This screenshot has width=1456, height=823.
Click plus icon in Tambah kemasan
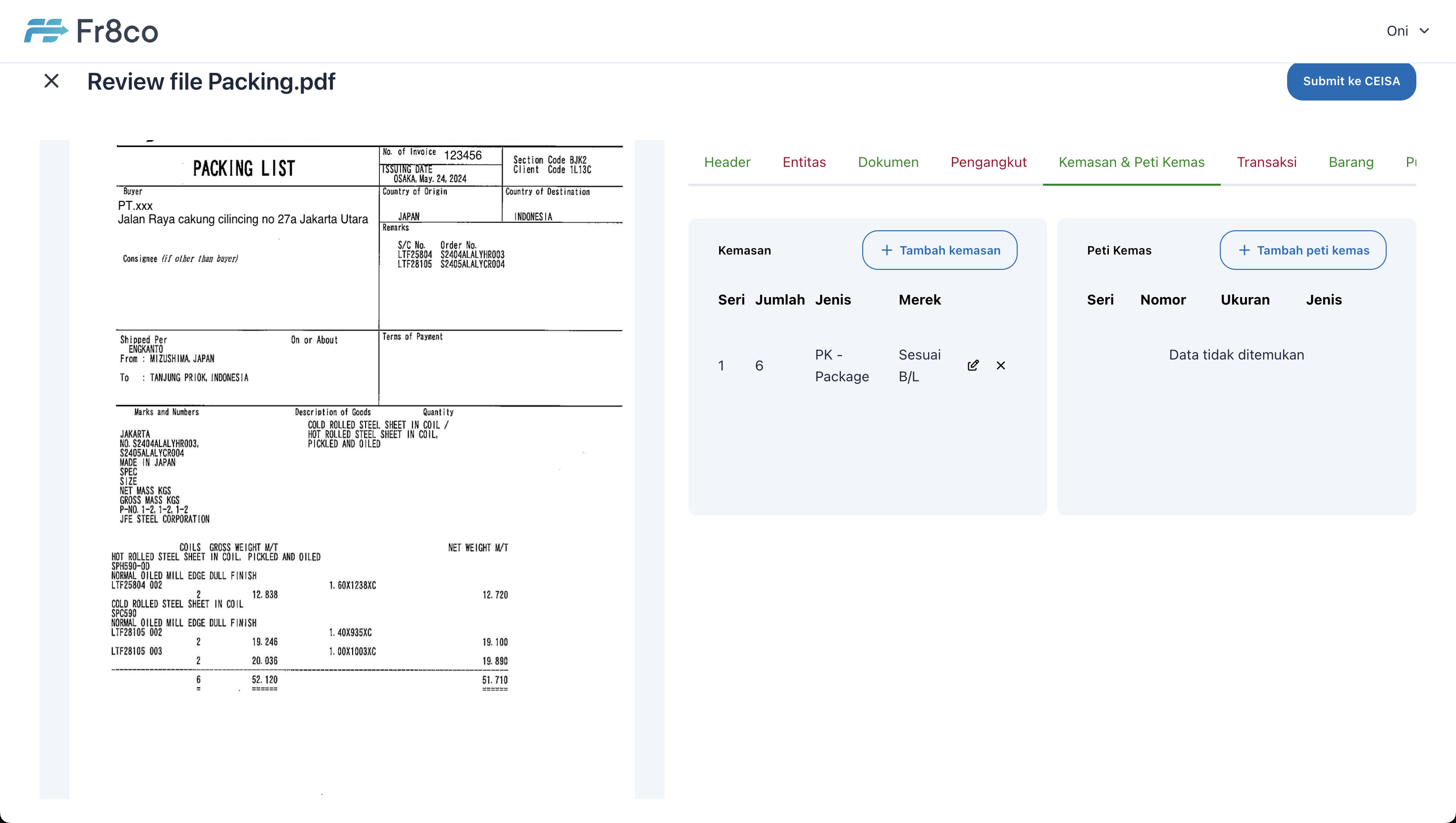[886, 250]
